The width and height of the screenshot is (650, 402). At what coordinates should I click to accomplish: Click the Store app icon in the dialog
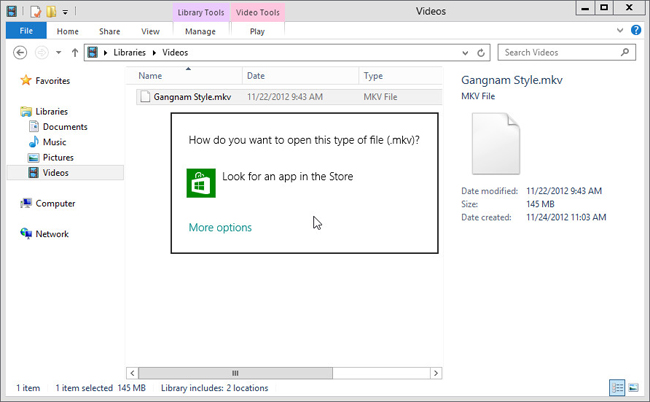pos(201,183)
